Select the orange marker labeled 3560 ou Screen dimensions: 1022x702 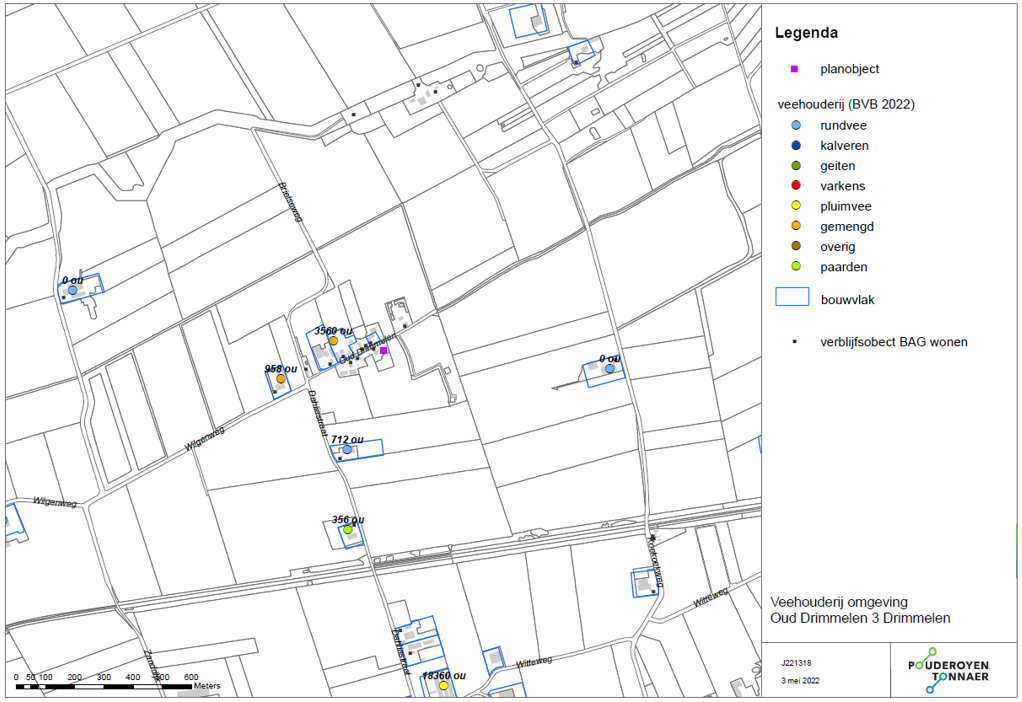[333, 341]
